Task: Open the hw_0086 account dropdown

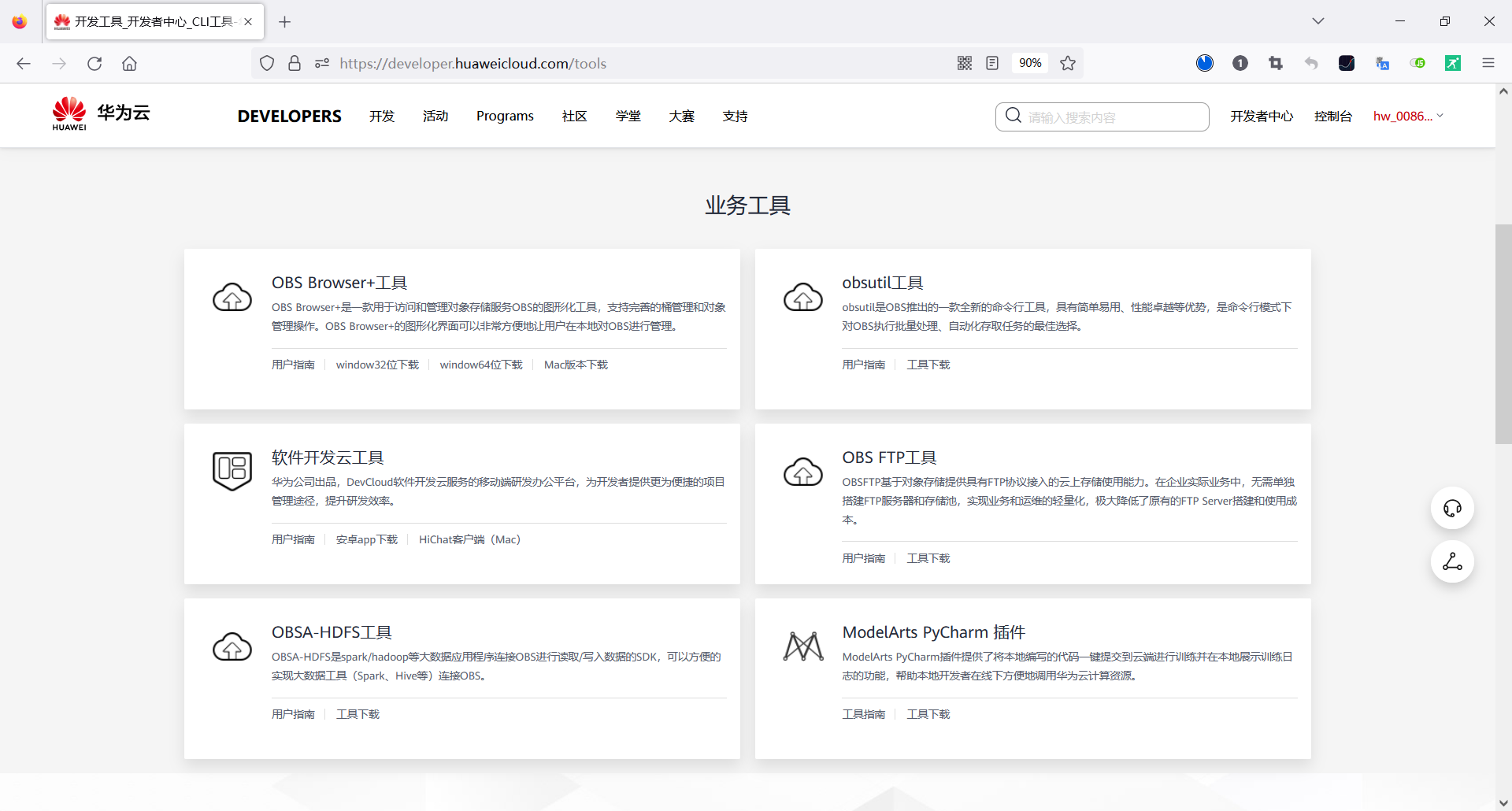Action: point(1408,116)
